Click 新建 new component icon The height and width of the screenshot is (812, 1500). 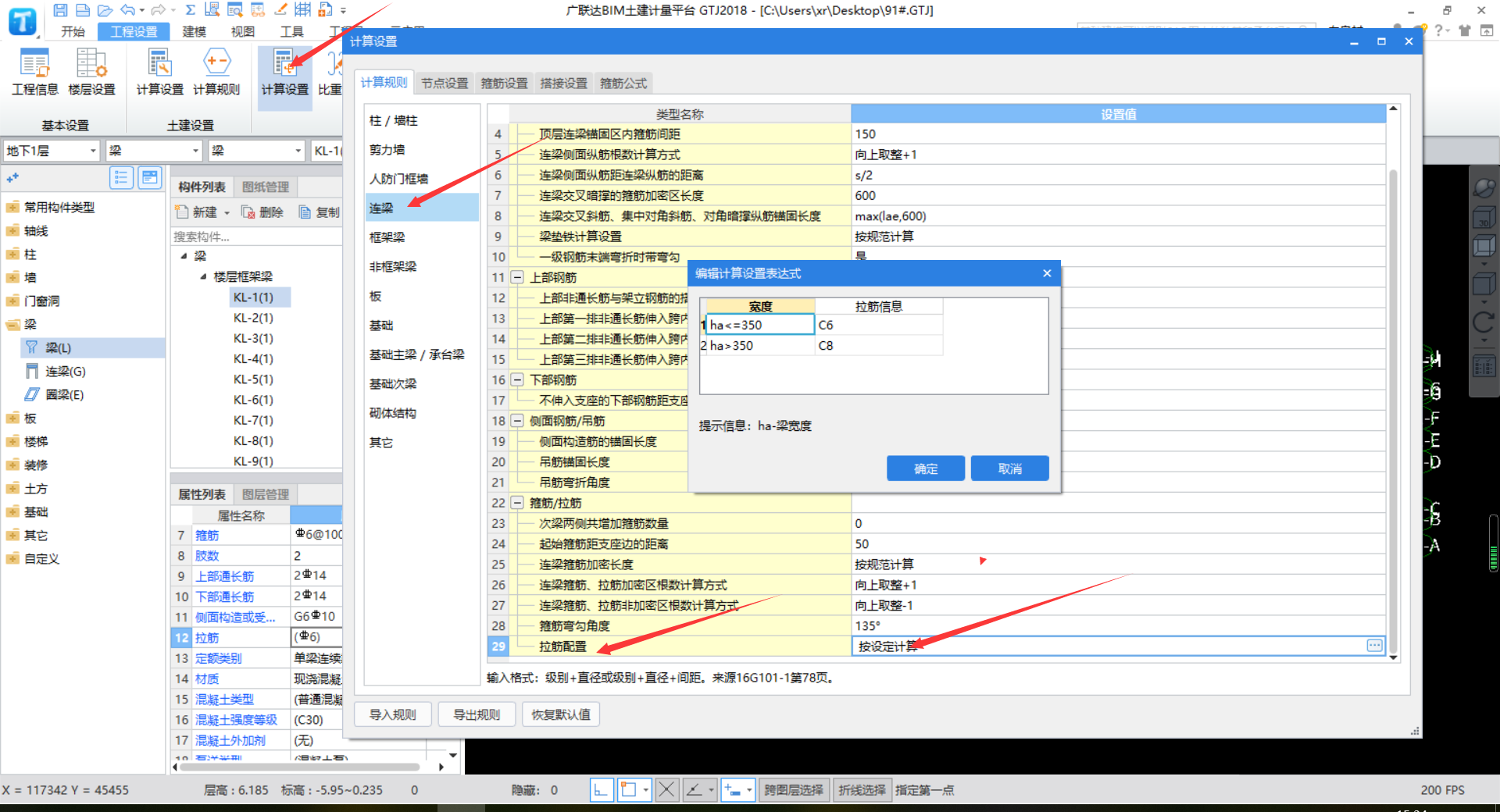point(196,212)
